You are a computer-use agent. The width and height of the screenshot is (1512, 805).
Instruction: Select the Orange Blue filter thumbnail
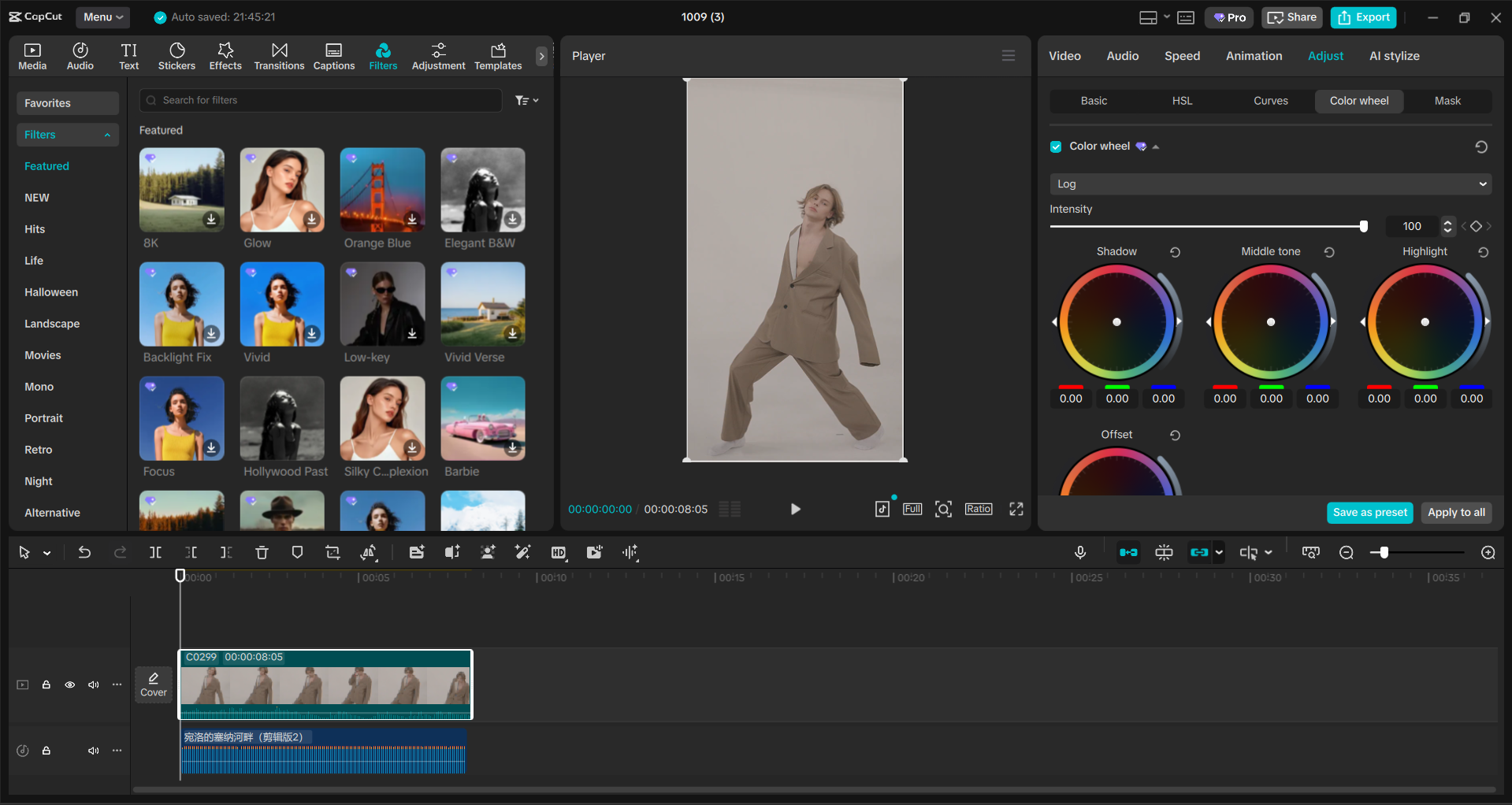[x=382, y=190]
